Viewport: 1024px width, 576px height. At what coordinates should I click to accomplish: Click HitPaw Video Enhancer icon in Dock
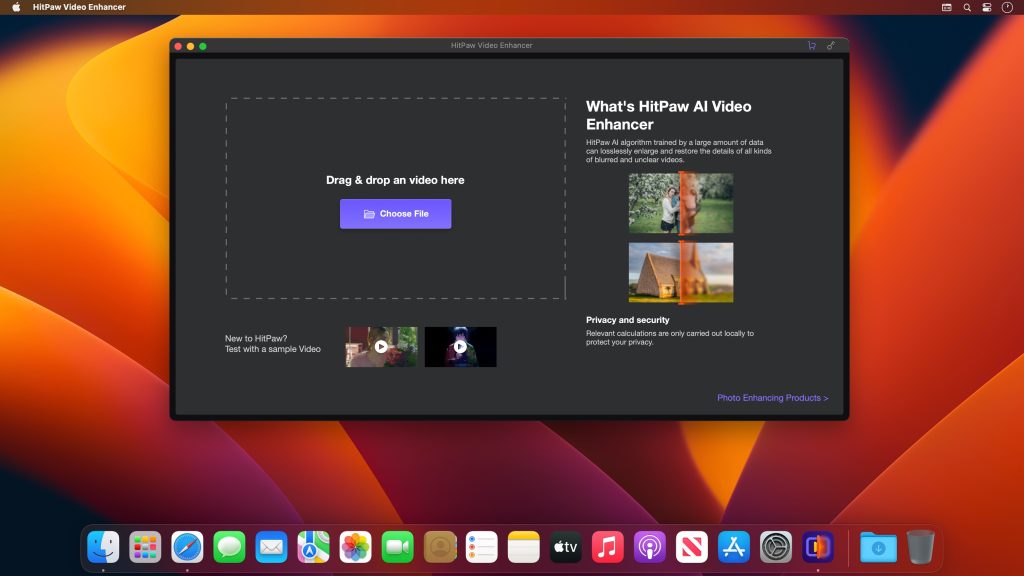click(817, 547)
